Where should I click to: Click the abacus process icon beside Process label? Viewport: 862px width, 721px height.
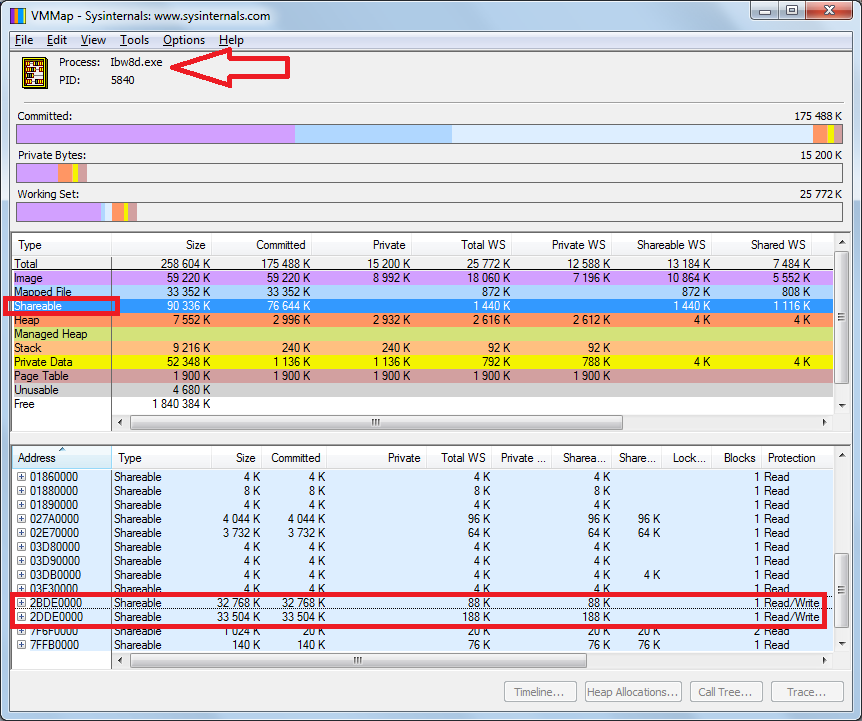click(x=35, y=73)
